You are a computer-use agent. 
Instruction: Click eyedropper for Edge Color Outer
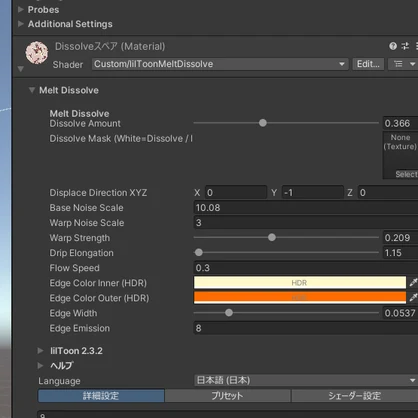[x=413, y=297]
